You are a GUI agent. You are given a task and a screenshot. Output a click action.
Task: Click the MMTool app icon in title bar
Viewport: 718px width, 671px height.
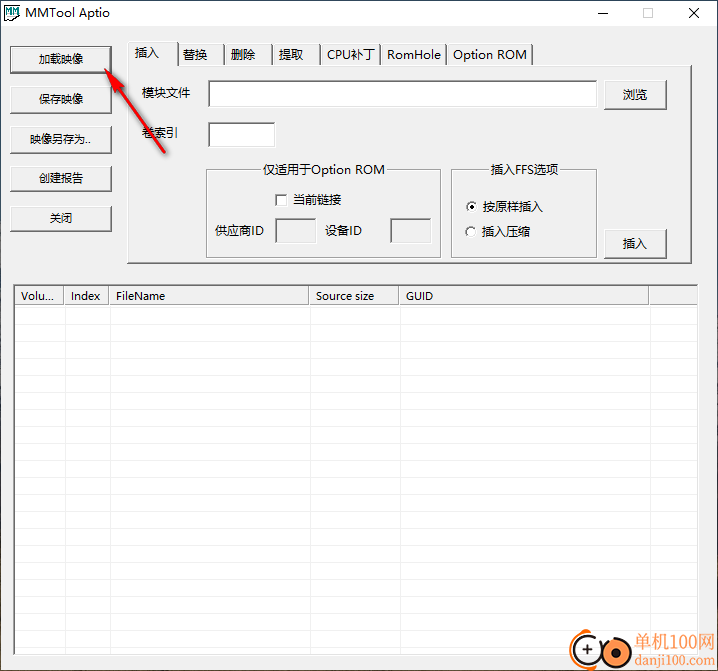click(12, 13)
